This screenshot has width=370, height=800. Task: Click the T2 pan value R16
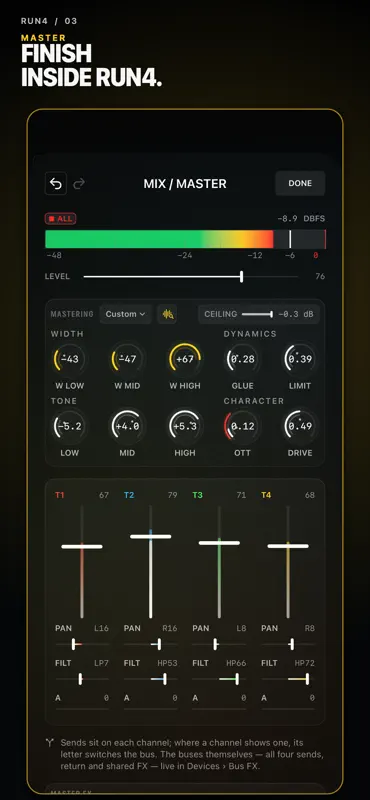[170, 629]
